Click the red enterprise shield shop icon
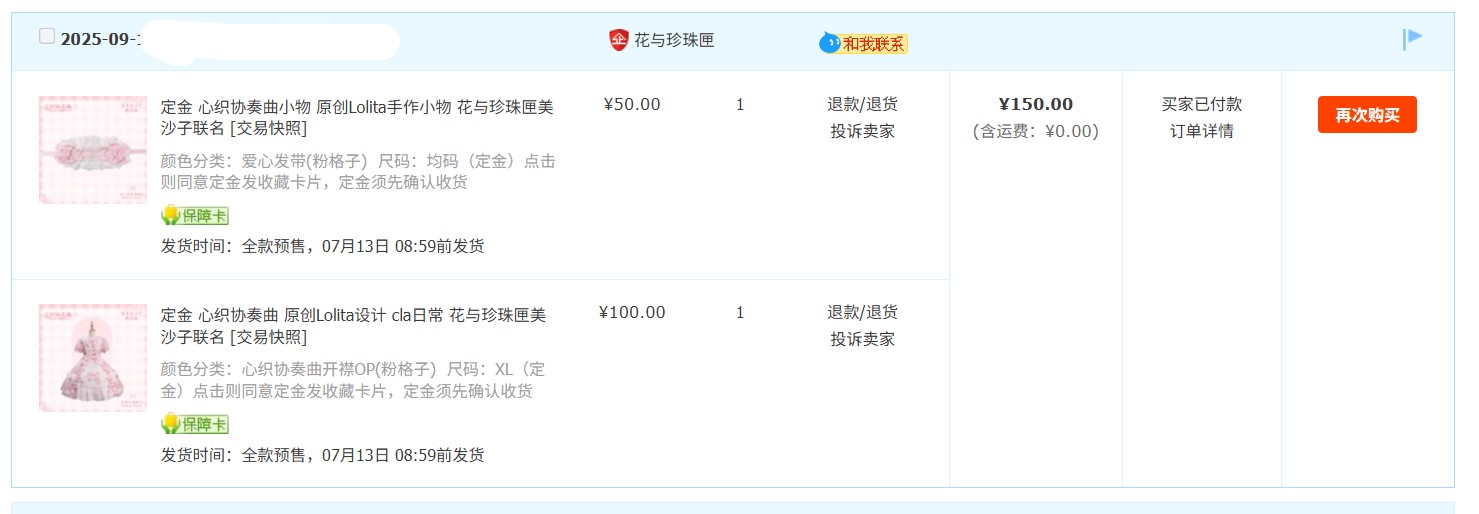Screen dimensions: 1479x514 pos(619,40)
